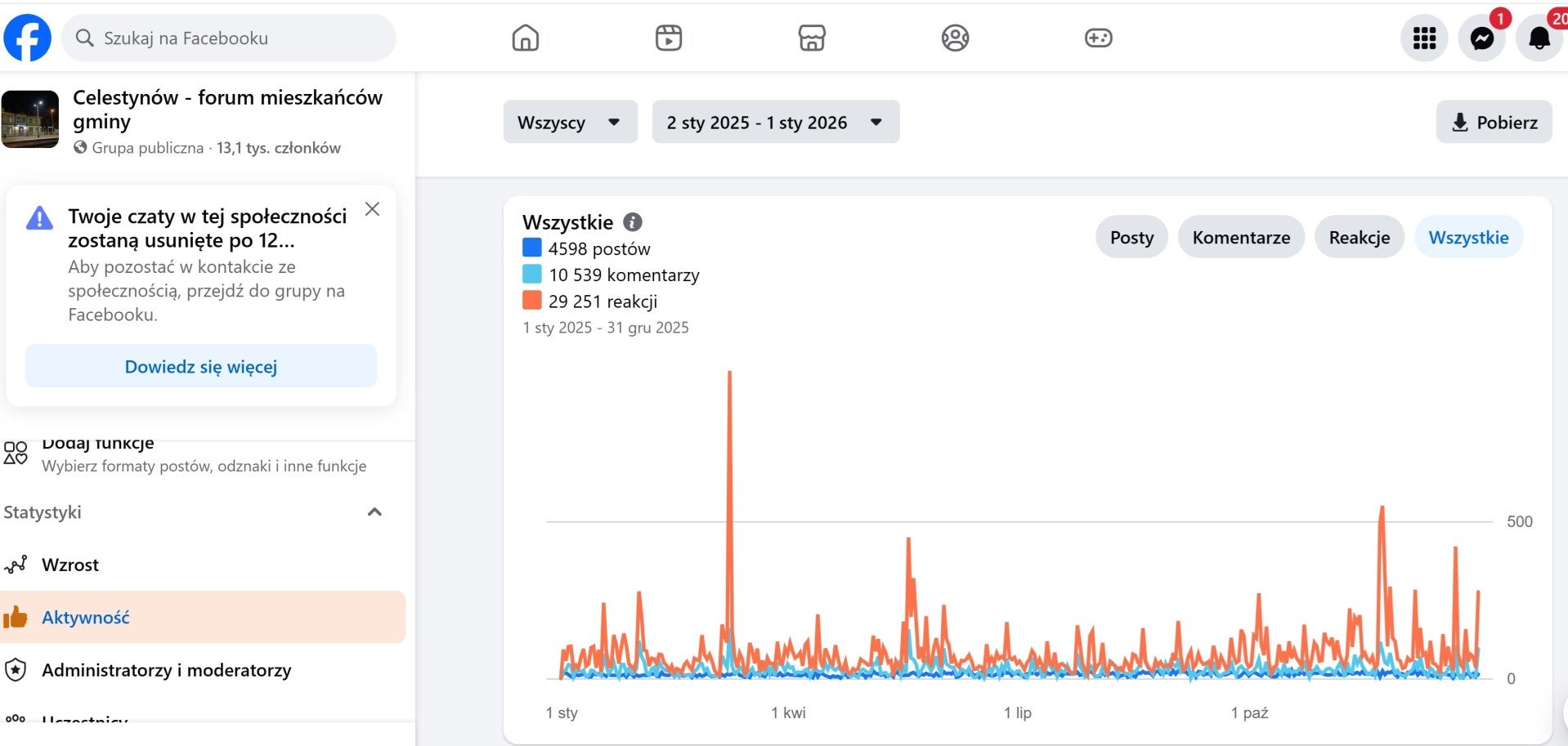1568x746 pixels.
Task: Open the date range dropdown
Action: tap(775, 122)
